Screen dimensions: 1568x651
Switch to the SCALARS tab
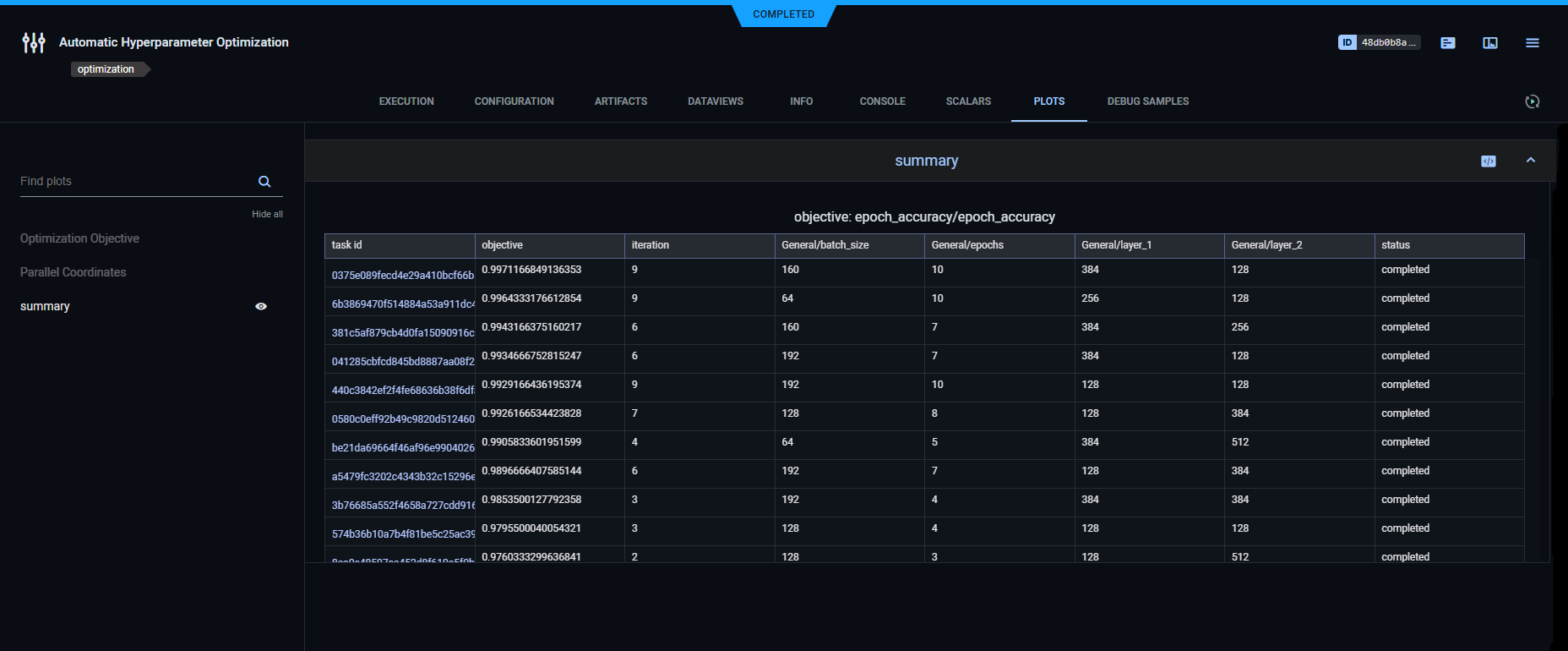[x=968, y=101]
